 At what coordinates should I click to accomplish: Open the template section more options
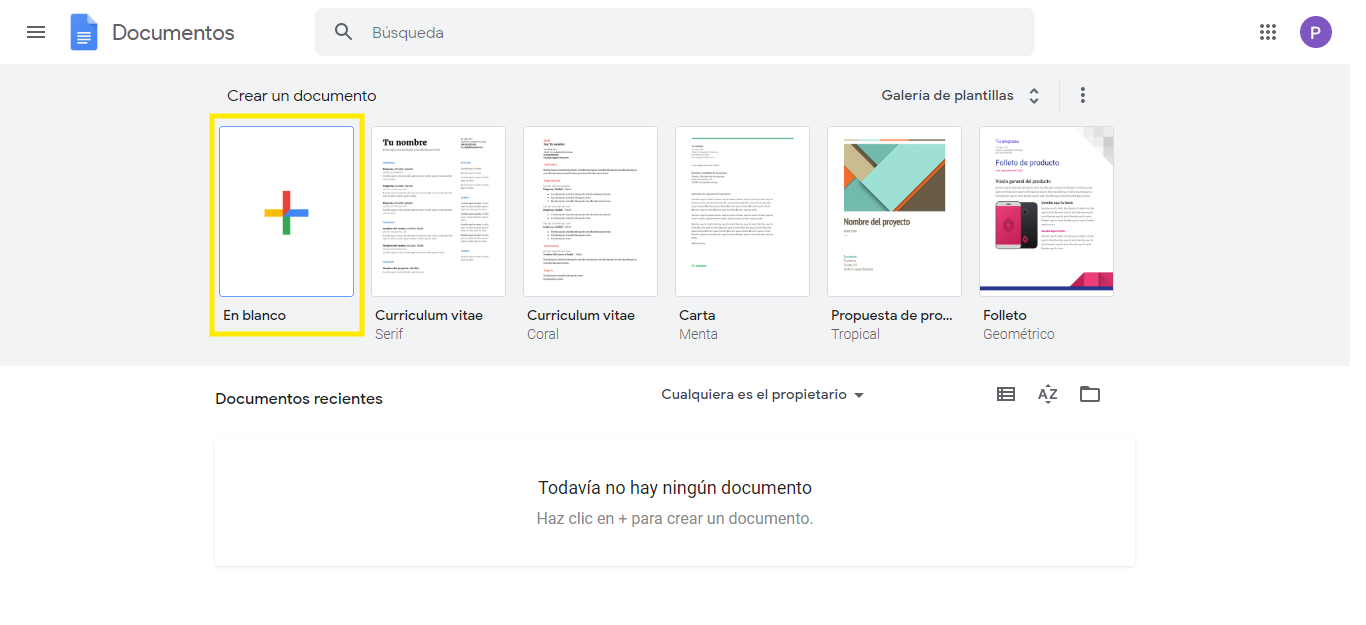1082,95
